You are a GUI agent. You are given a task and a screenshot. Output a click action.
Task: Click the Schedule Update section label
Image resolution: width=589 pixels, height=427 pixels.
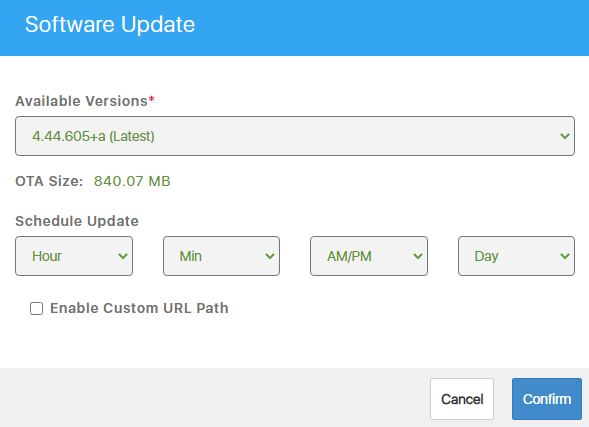(77, 221)
